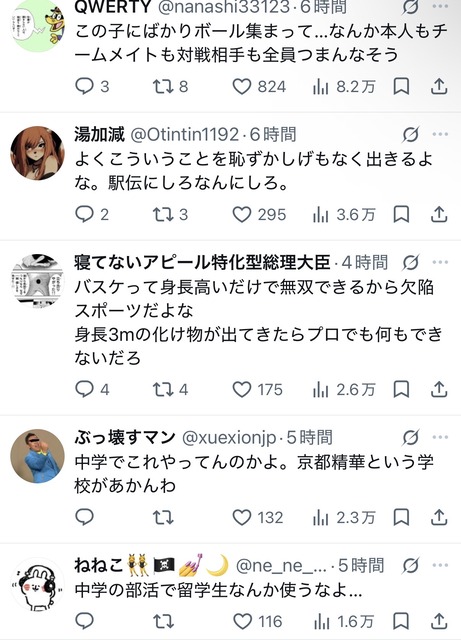Open more options on ぶっ壊すマン tweet
461x640 pixels.
[x=440, y=437]
